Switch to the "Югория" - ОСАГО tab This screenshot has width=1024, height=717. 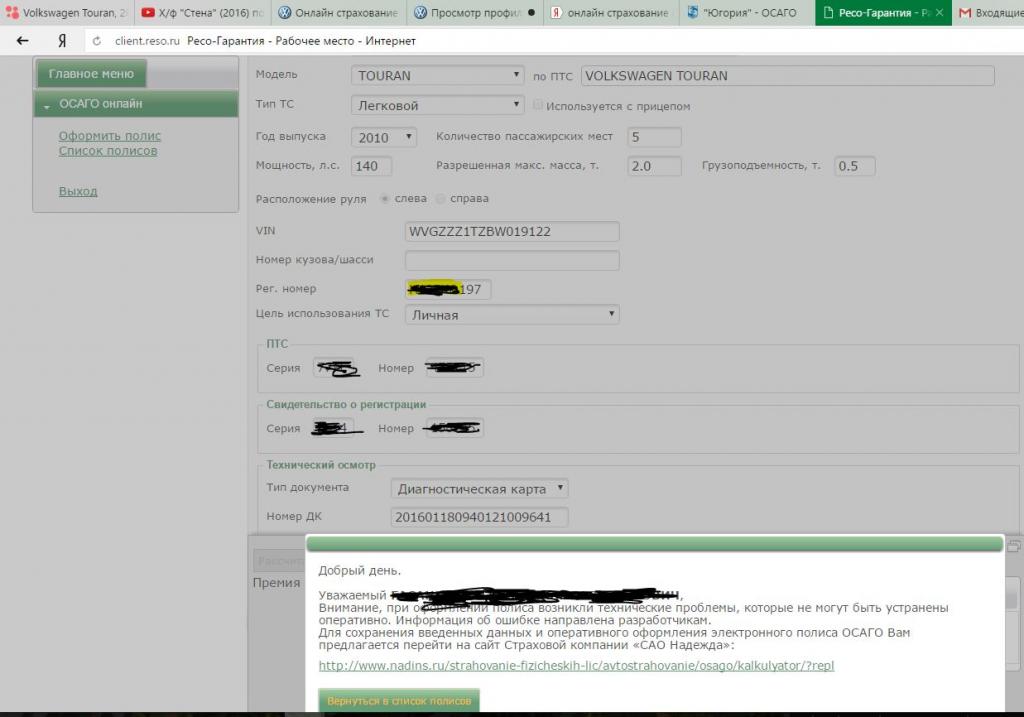747,12
